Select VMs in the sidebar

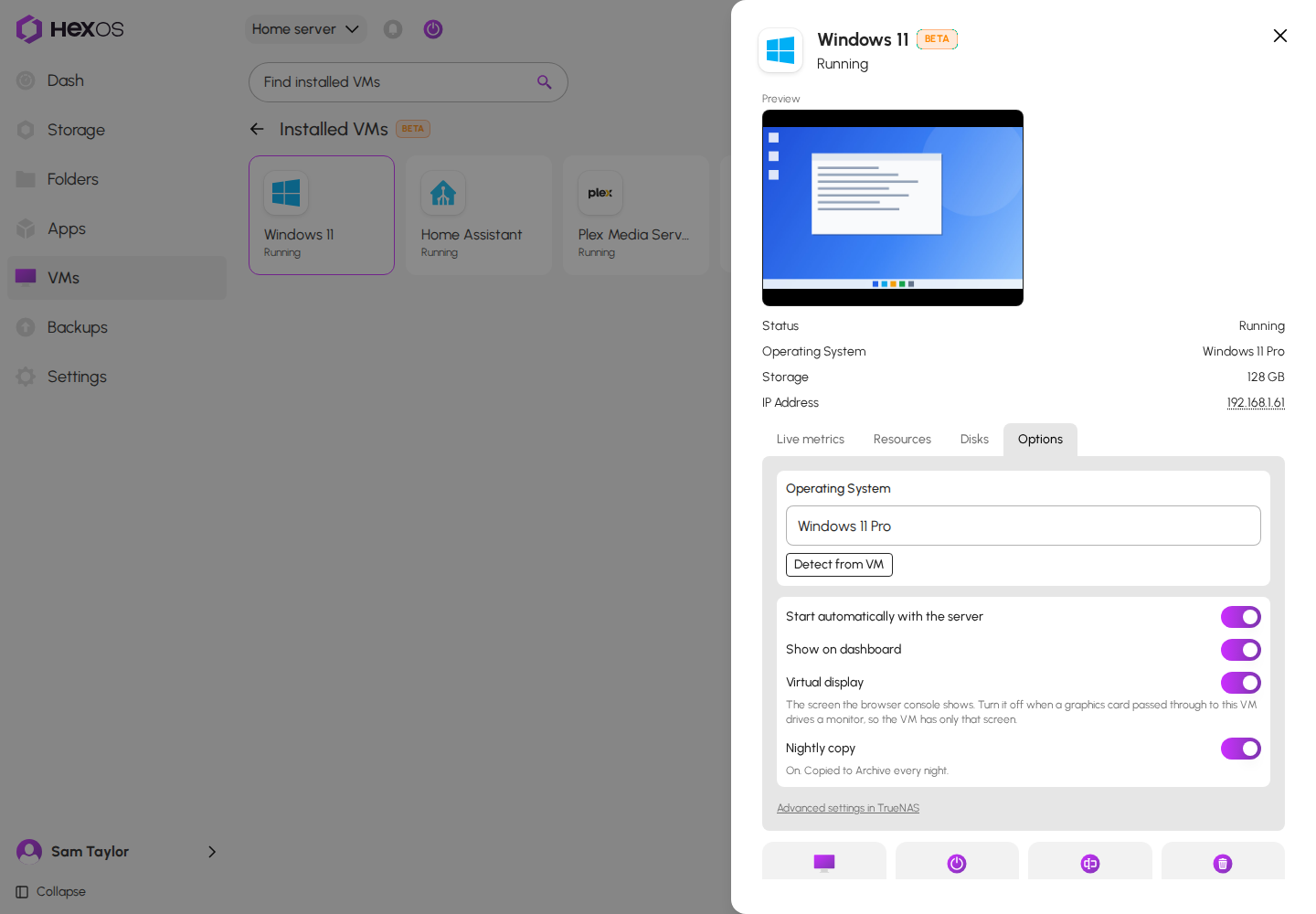click(117, 278)
